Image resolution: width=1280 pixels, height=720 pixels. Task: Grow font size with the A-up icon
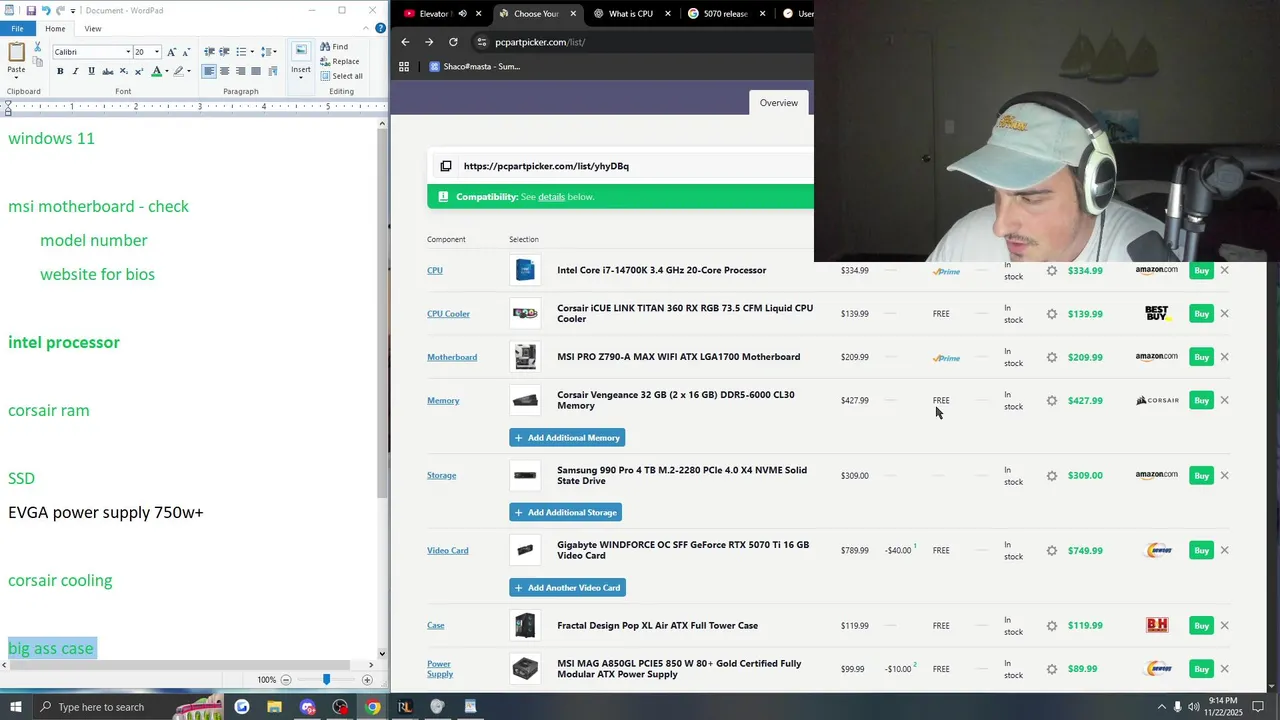(171, 52)
